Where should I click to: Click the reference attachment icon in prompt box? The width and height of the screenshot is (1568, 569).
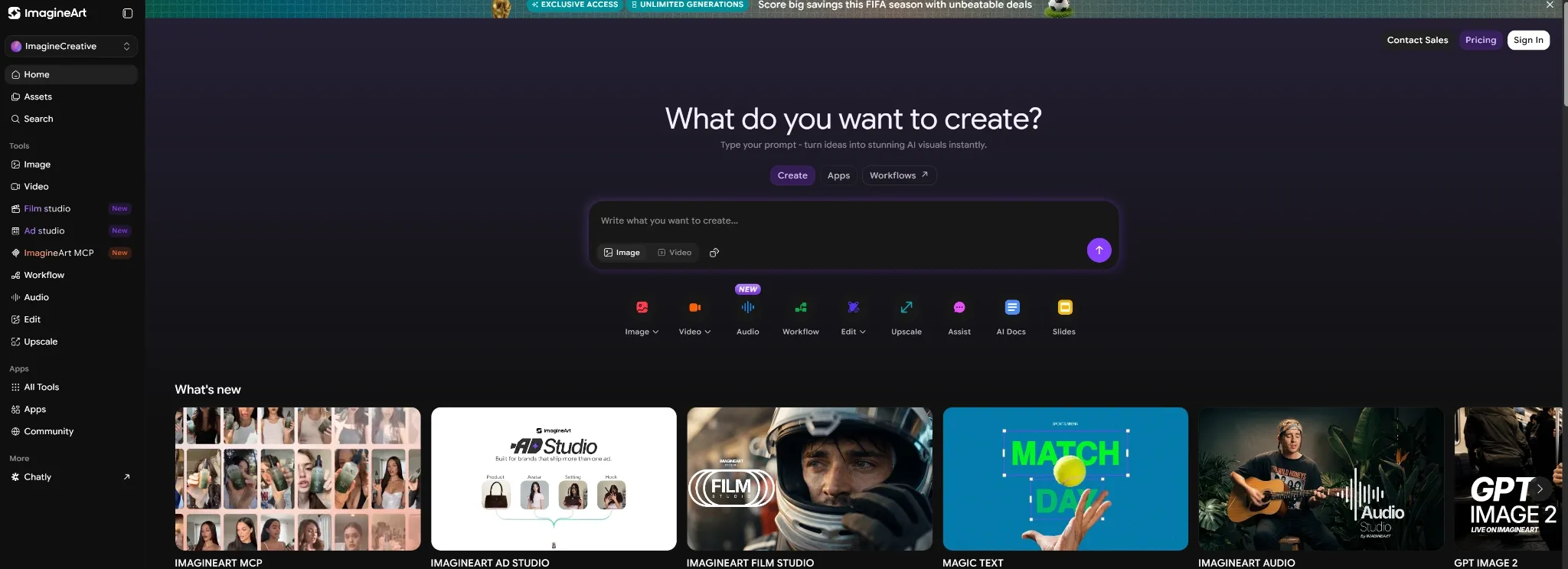click(x=714, y=253)
